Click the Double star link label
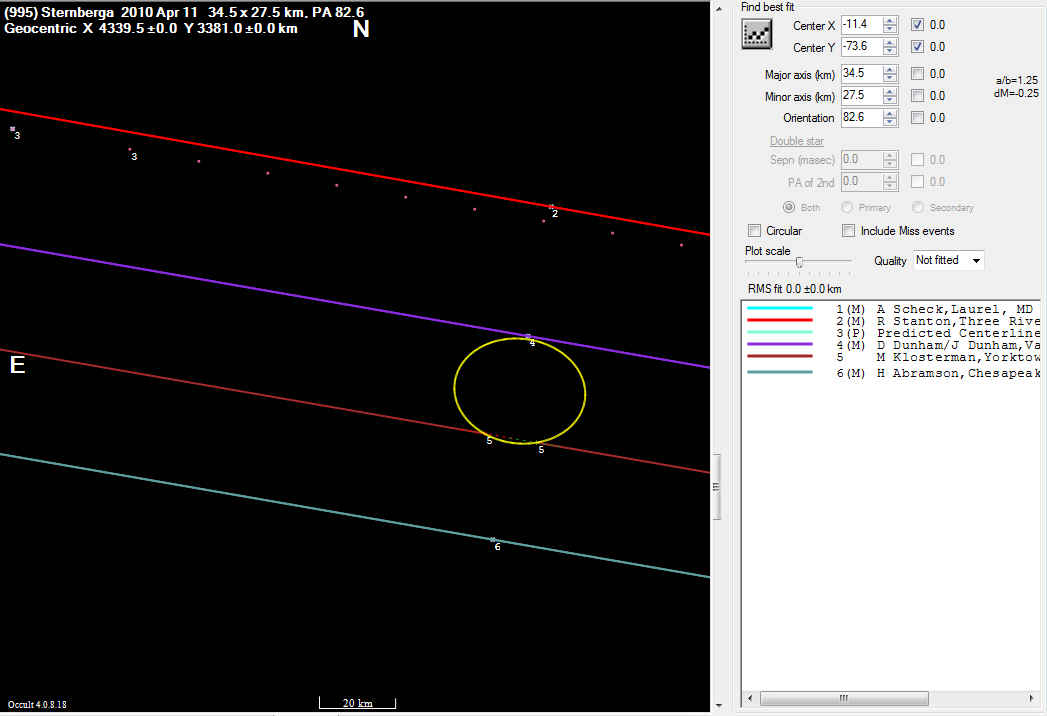Viewport: 1047px width, 716px height. tap(797, 141)
